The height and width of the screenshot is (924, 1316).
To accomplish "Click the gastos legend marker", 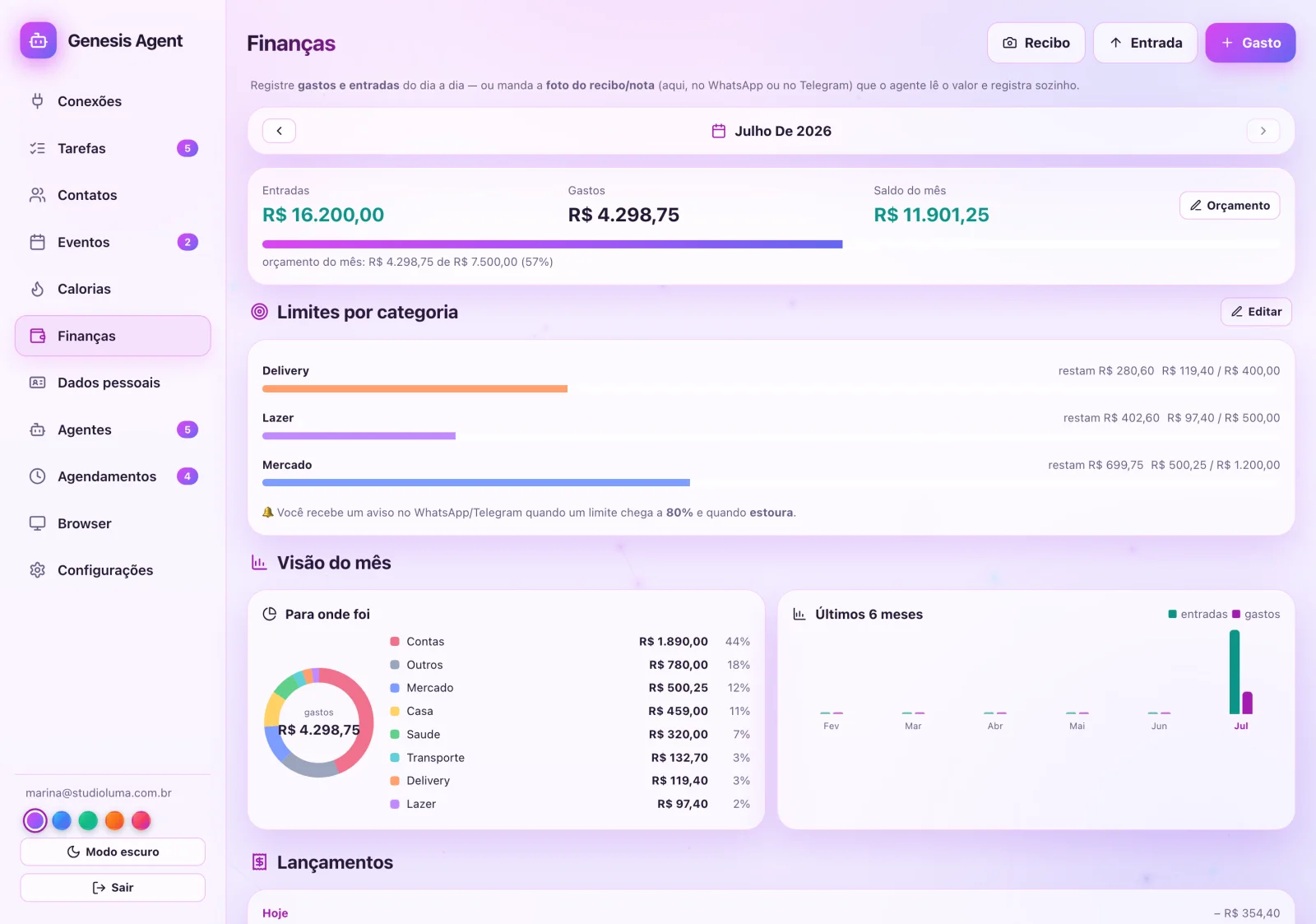I will (x=1236, y=614).
